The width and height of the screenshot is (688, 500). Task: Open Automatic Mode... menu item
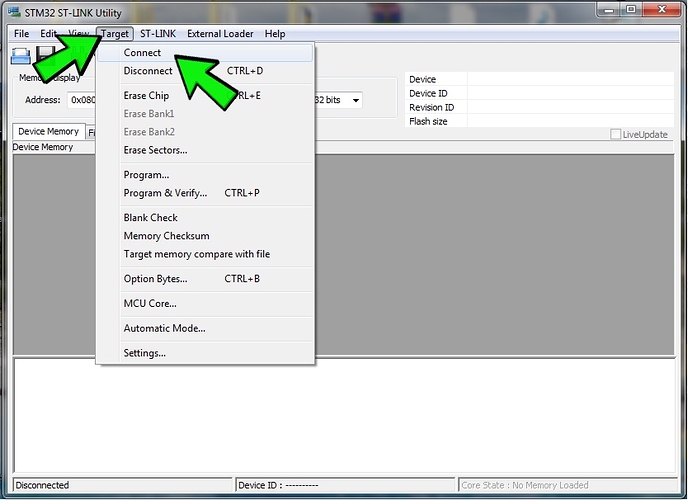pyautogui.click(x=205, y=328)
